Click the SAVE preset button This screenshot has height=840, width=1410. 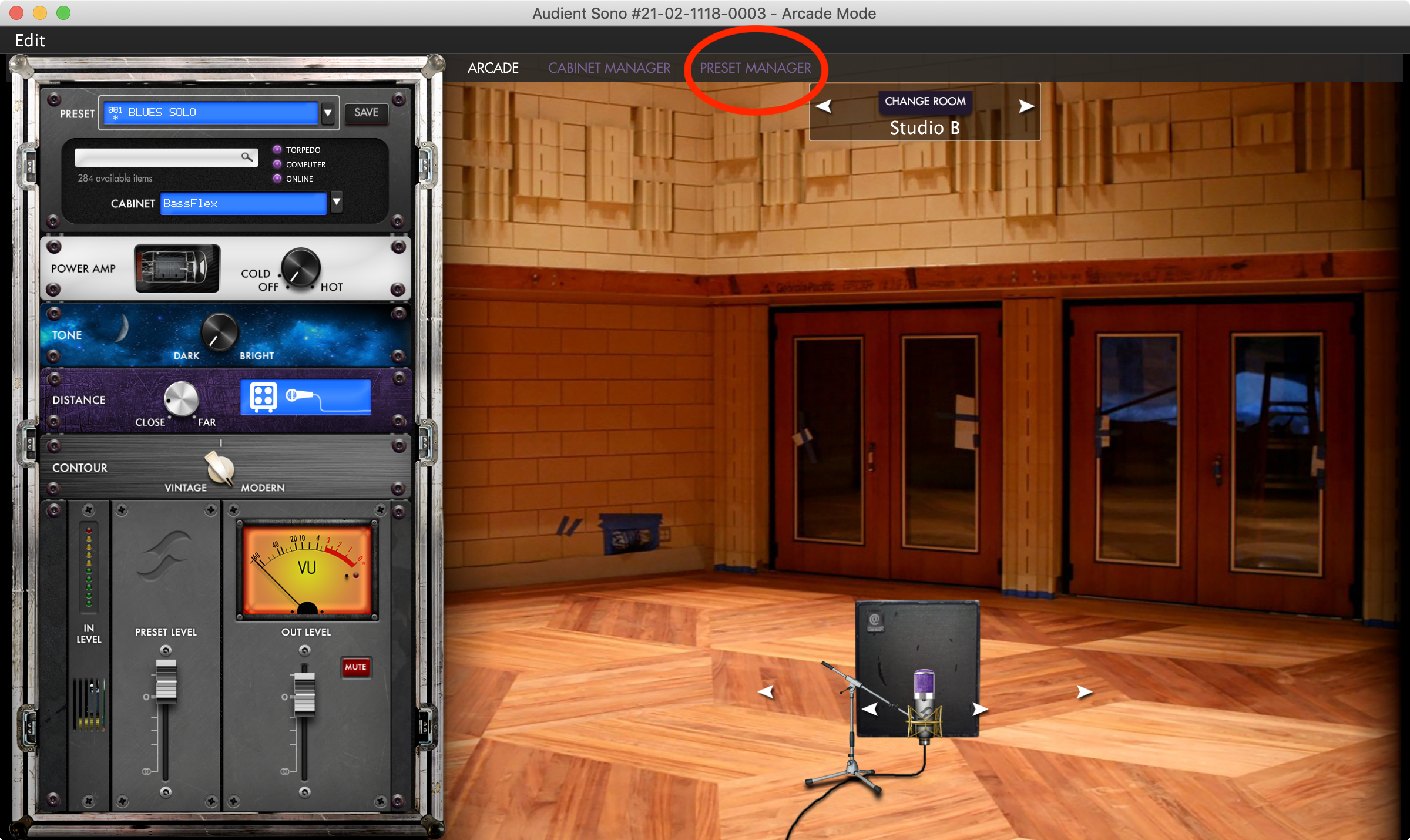coord(366,113)
